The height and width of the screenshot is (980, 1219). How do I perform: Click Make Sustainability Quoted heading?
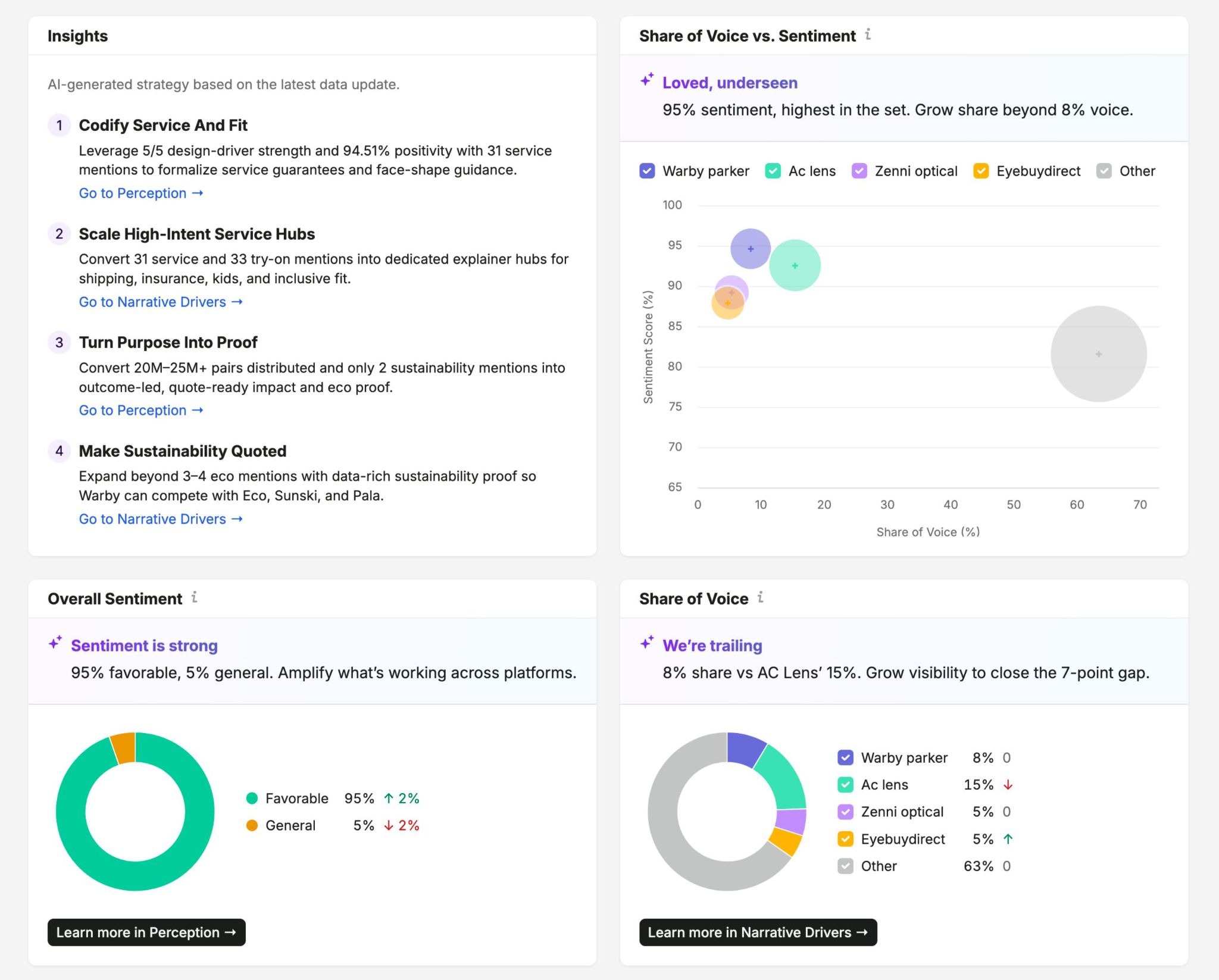pos(182,451)
